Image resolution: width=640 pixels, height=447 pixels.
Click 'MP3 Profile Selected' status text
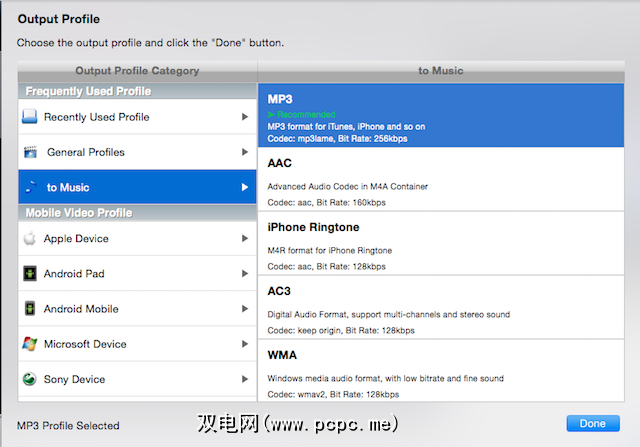68,426
